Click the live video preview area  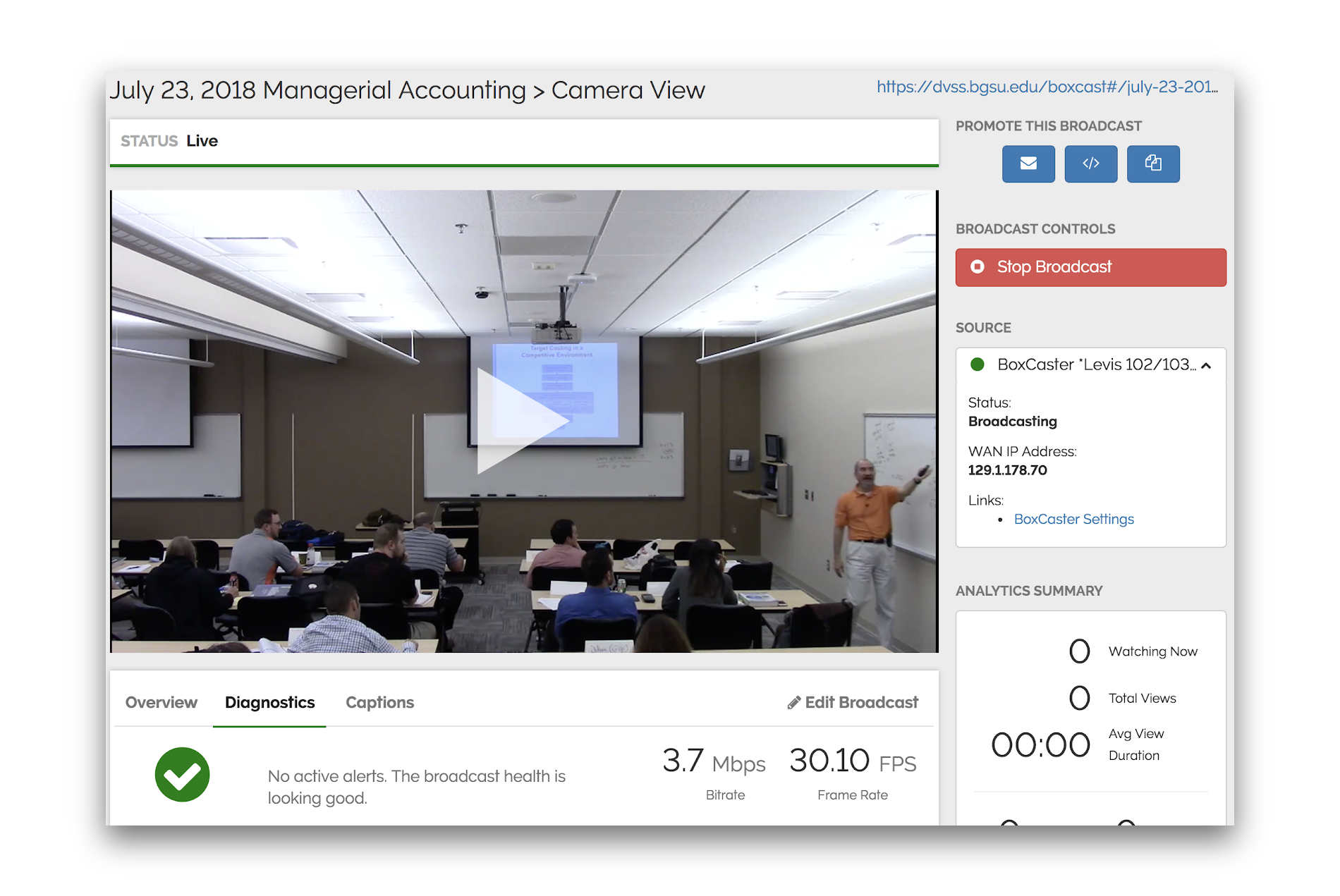(524, 419)
